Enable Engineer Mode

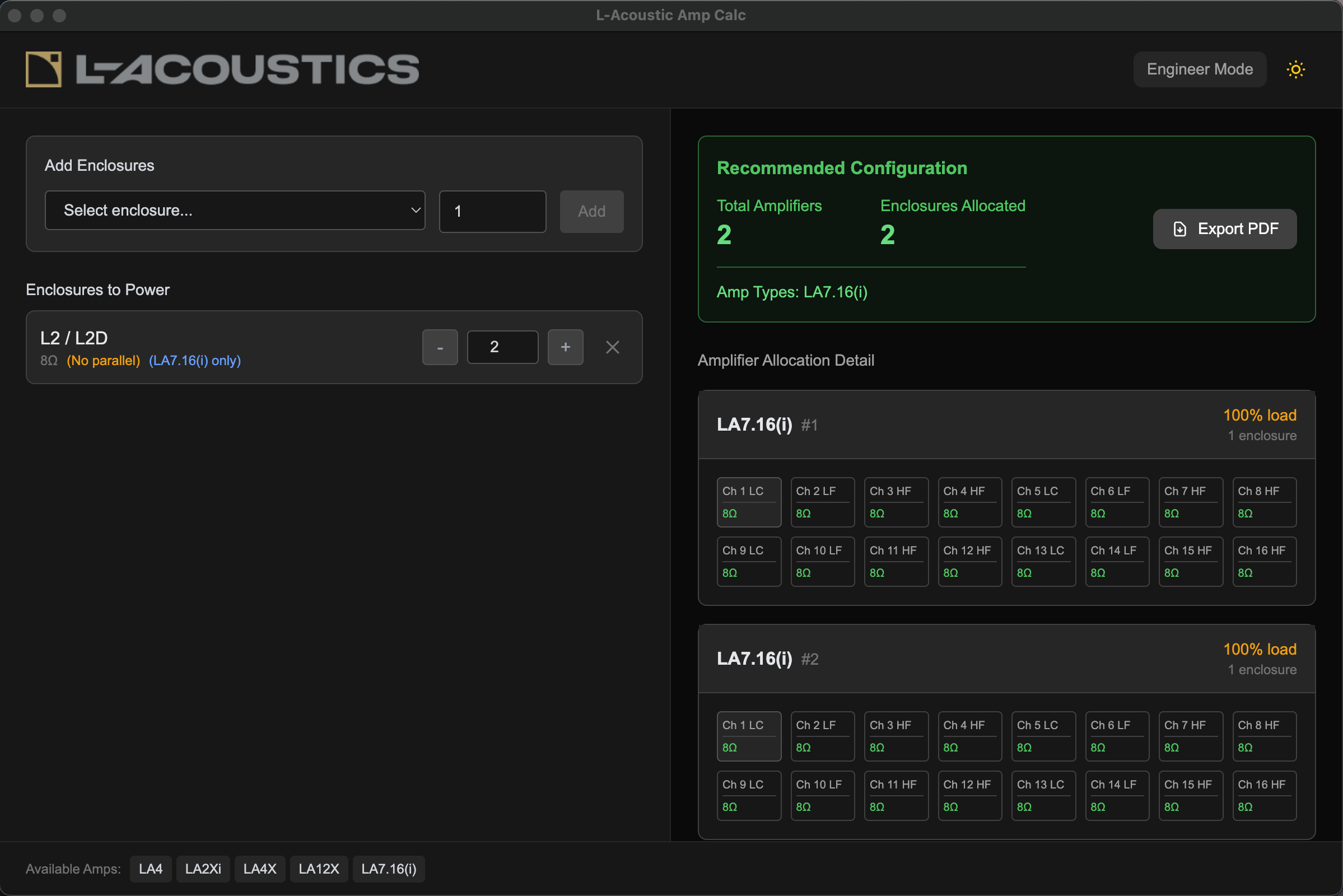point(1199,69)
